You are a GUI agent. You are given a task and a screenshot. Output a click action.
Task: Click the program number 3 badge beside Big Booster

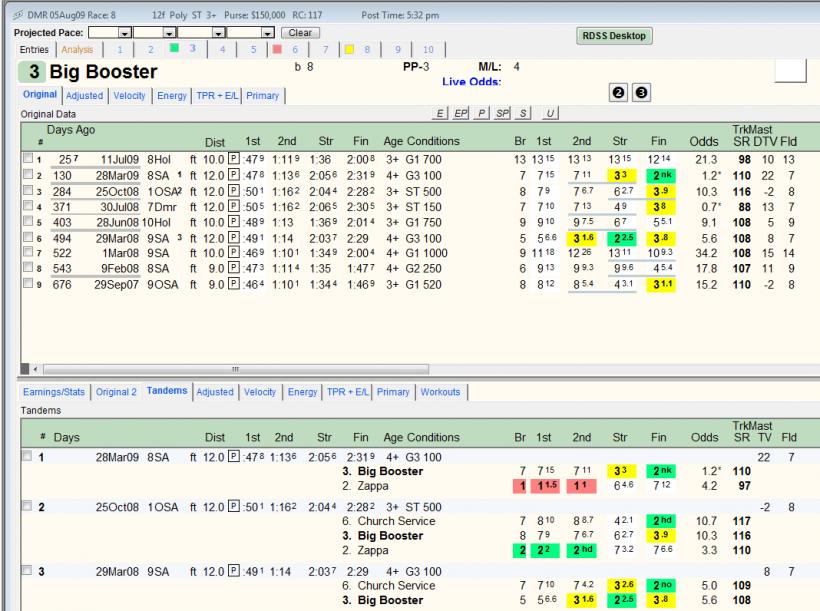point(33,72)
